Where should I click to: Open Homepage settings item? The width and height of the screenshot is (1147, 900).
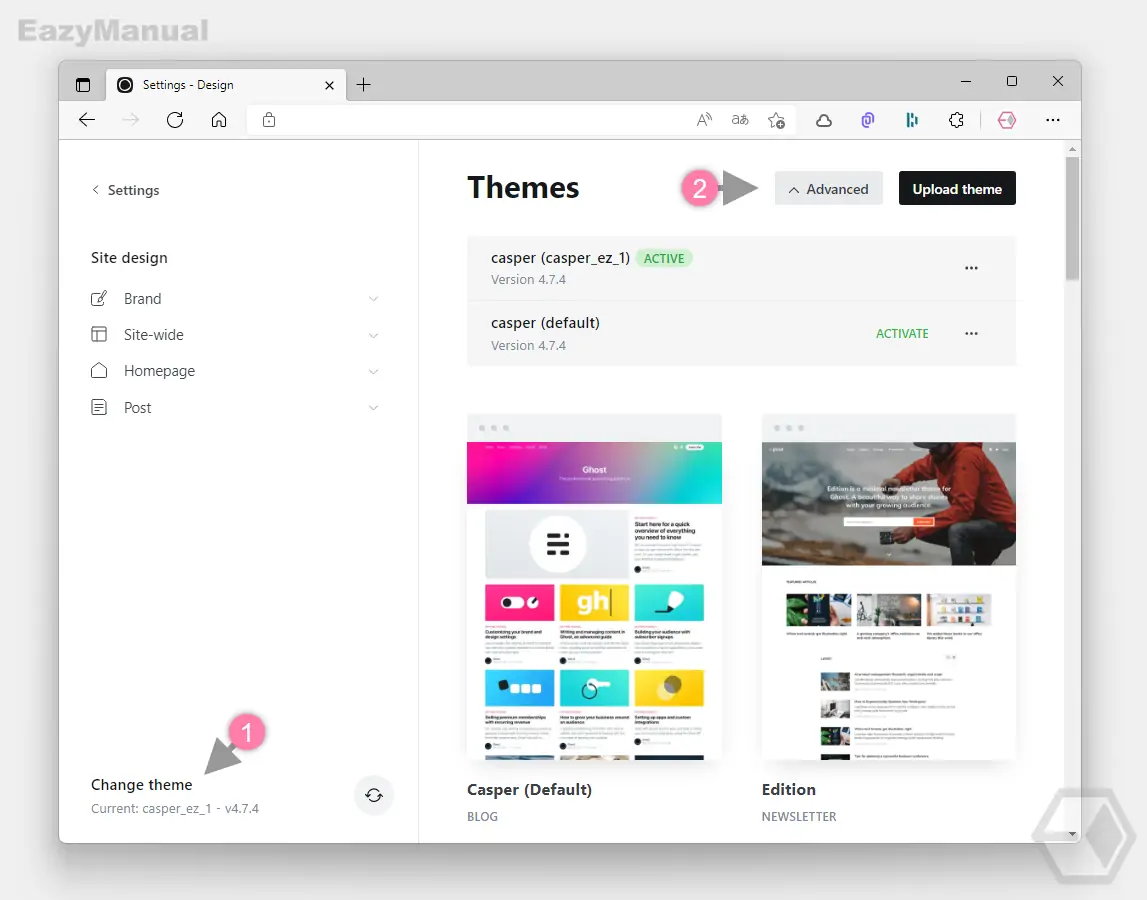tap(236, 371)
